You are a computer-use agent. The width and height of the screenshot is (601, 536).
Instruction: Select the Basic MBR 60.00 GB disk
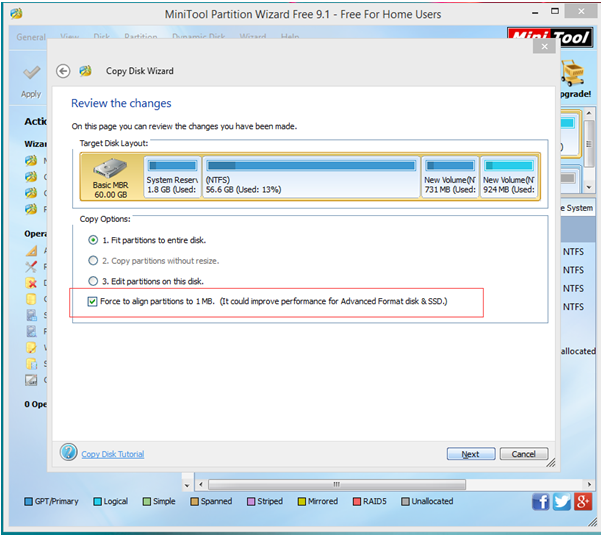pos(111,177)
